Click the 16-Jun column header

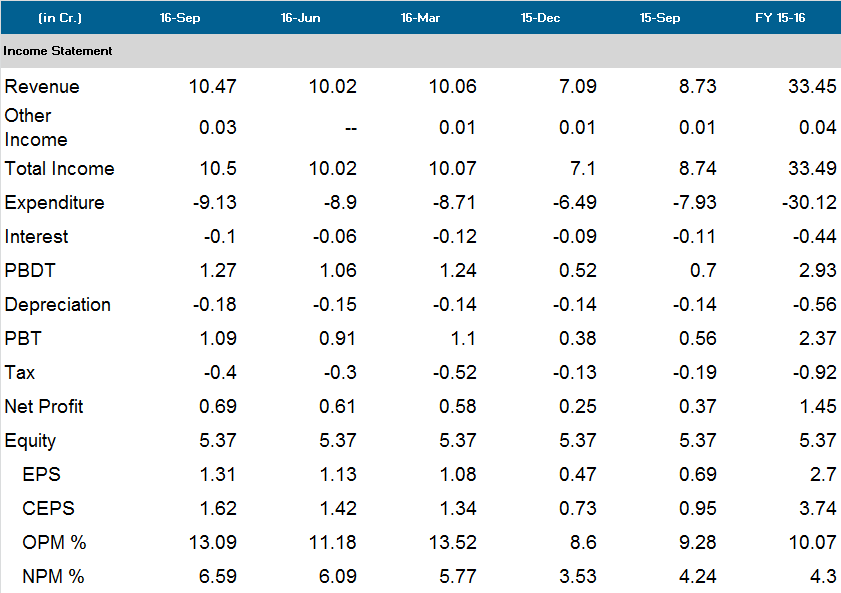coord(301,18)
